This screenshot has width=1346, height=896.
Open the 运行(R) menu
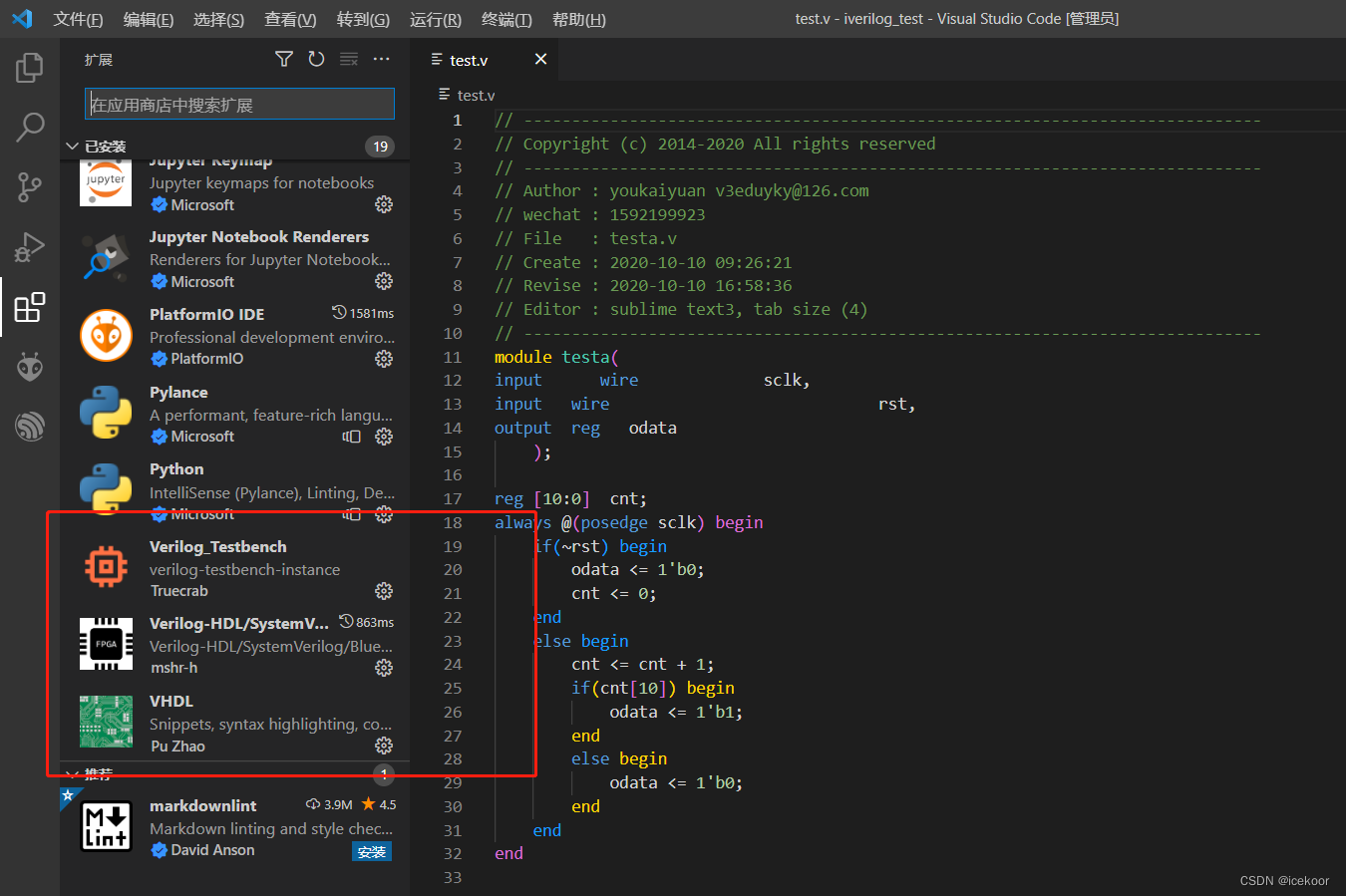point(436,19)
